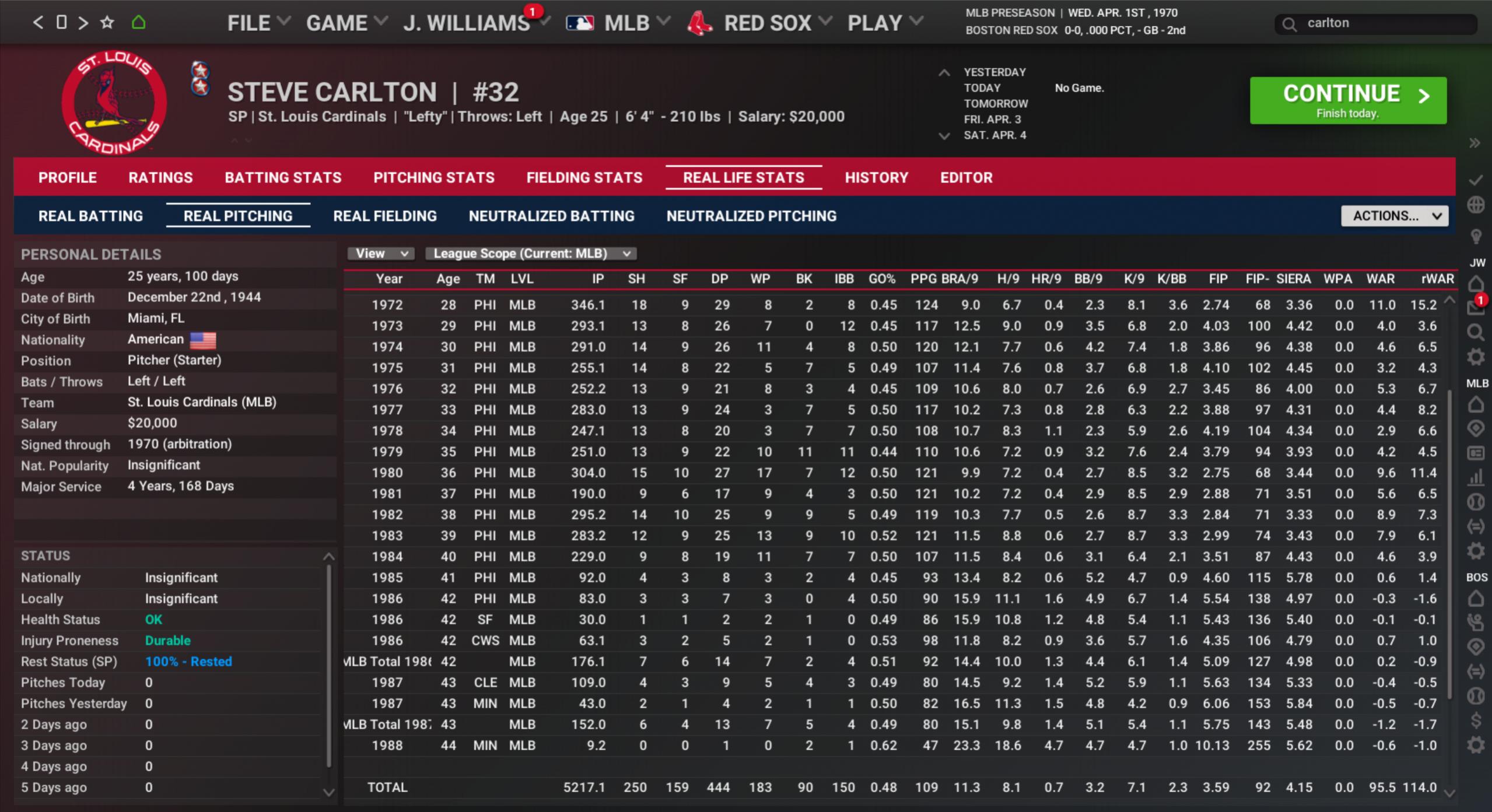Open the League Scope dropdown
Viewport: 1492px width, 812px height.
click(x=531, y=254)
